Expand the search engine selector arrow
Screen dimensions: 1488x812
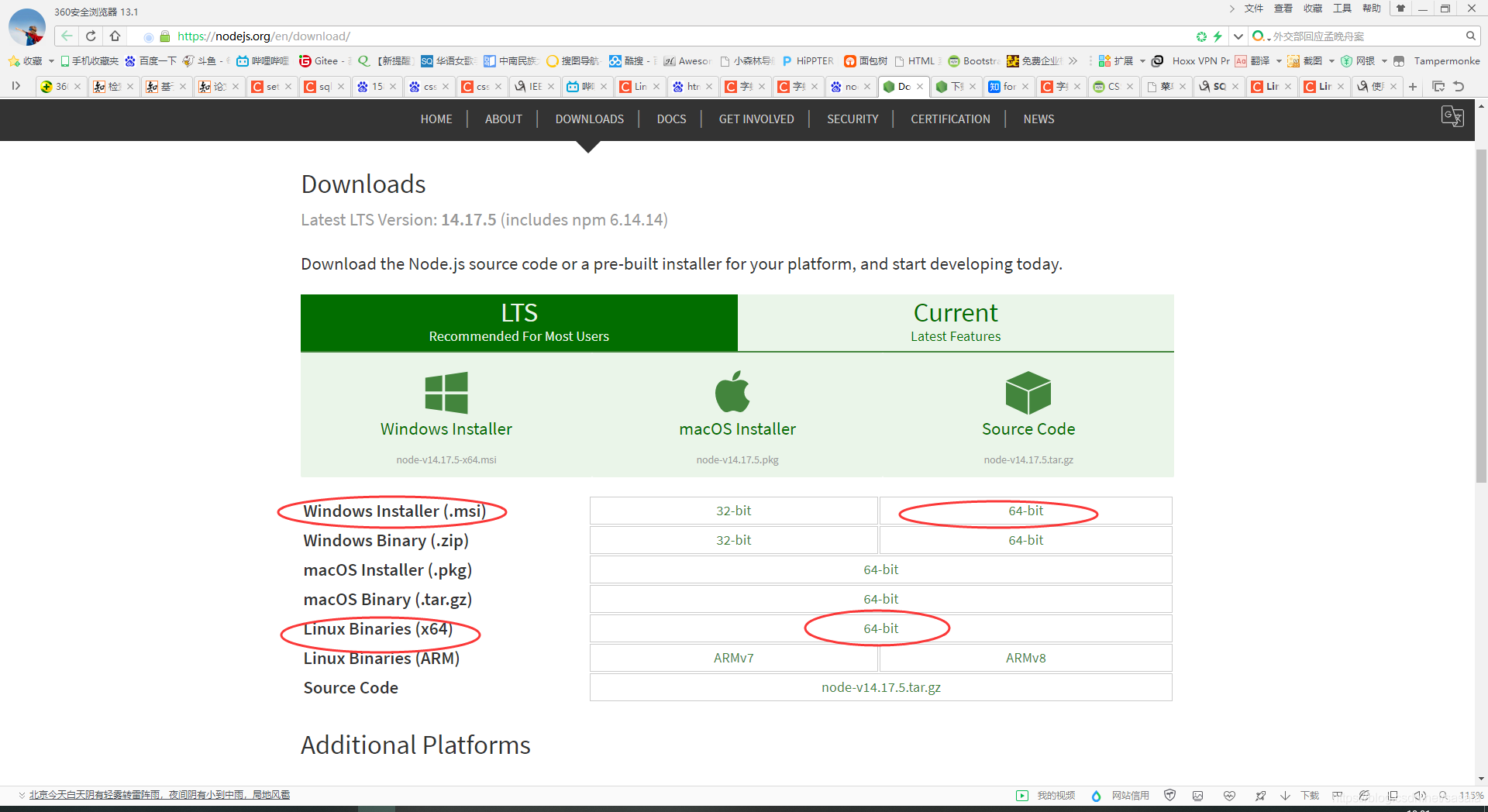tap(1269, 38)
